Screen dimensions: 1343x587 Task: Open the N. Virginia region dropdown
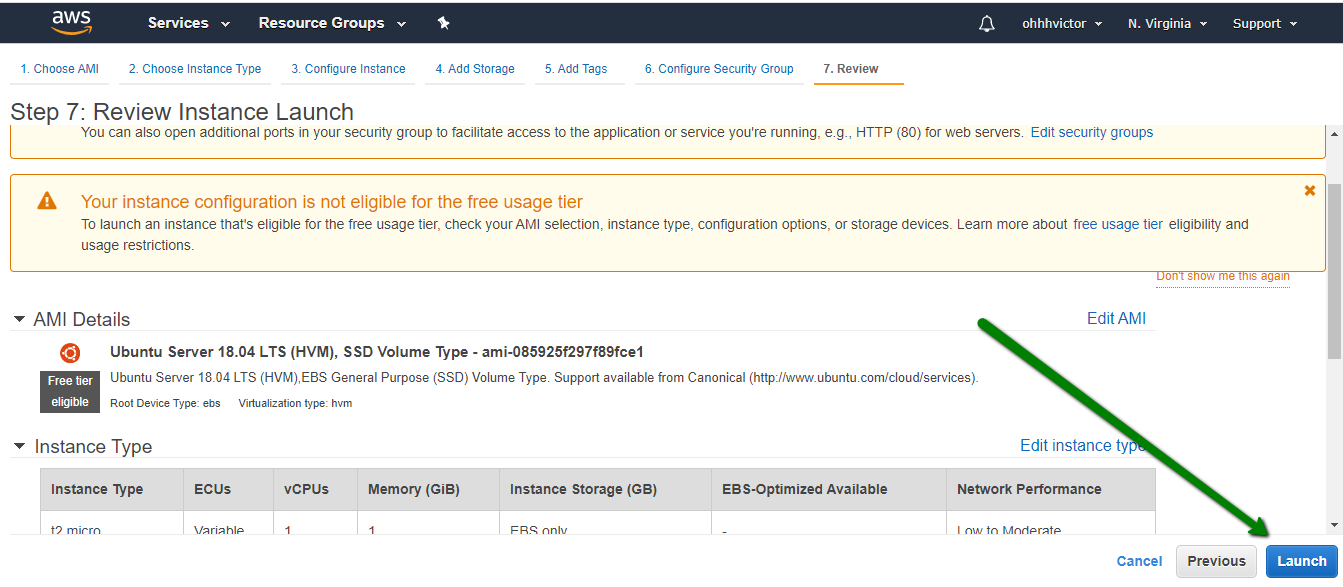[x=1167, y=23]
